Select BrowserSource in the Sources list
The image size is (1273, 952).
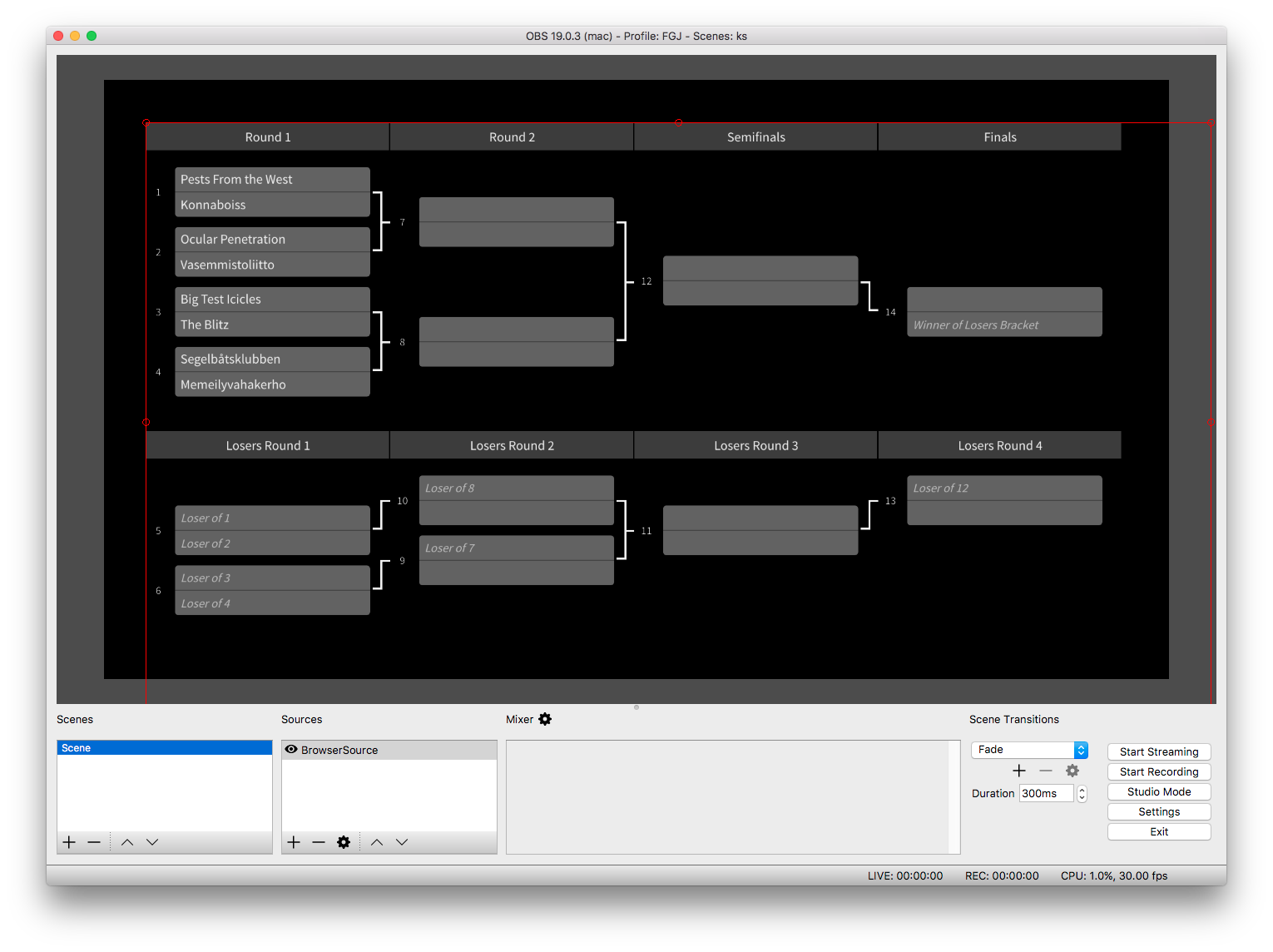click(339, 749)
